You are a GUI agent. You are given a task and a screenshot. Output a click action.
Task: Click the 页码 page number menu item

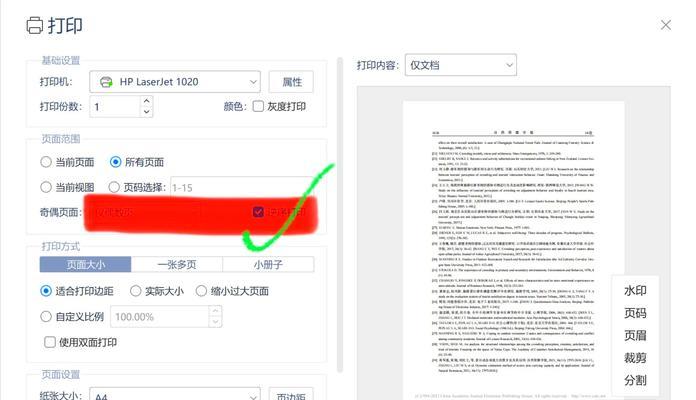pyautogui.click(x=635, y=313)
